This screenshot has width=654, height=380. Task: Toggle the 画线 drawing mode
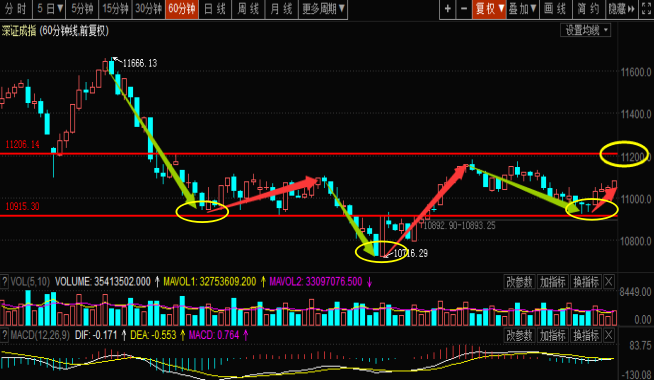(555, 9)
